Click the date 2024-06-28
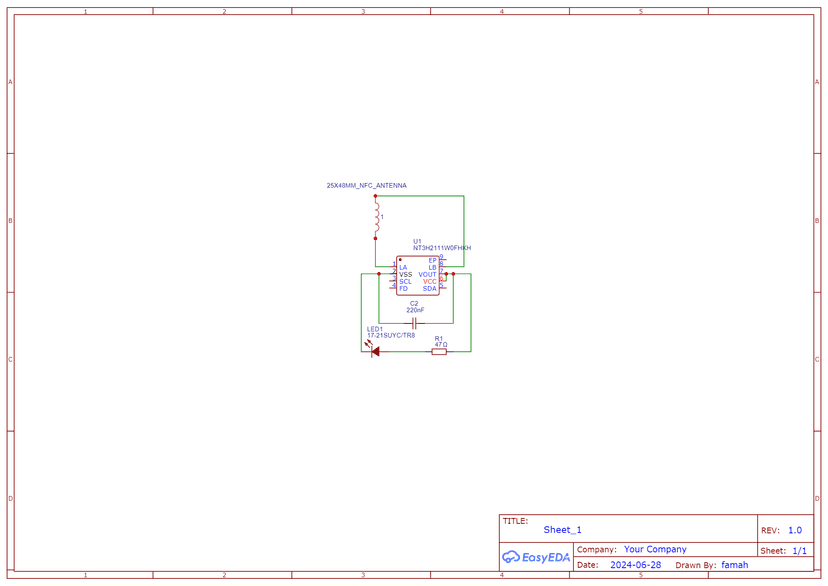This screenshot has width=828, height=586. pos(635,565)
